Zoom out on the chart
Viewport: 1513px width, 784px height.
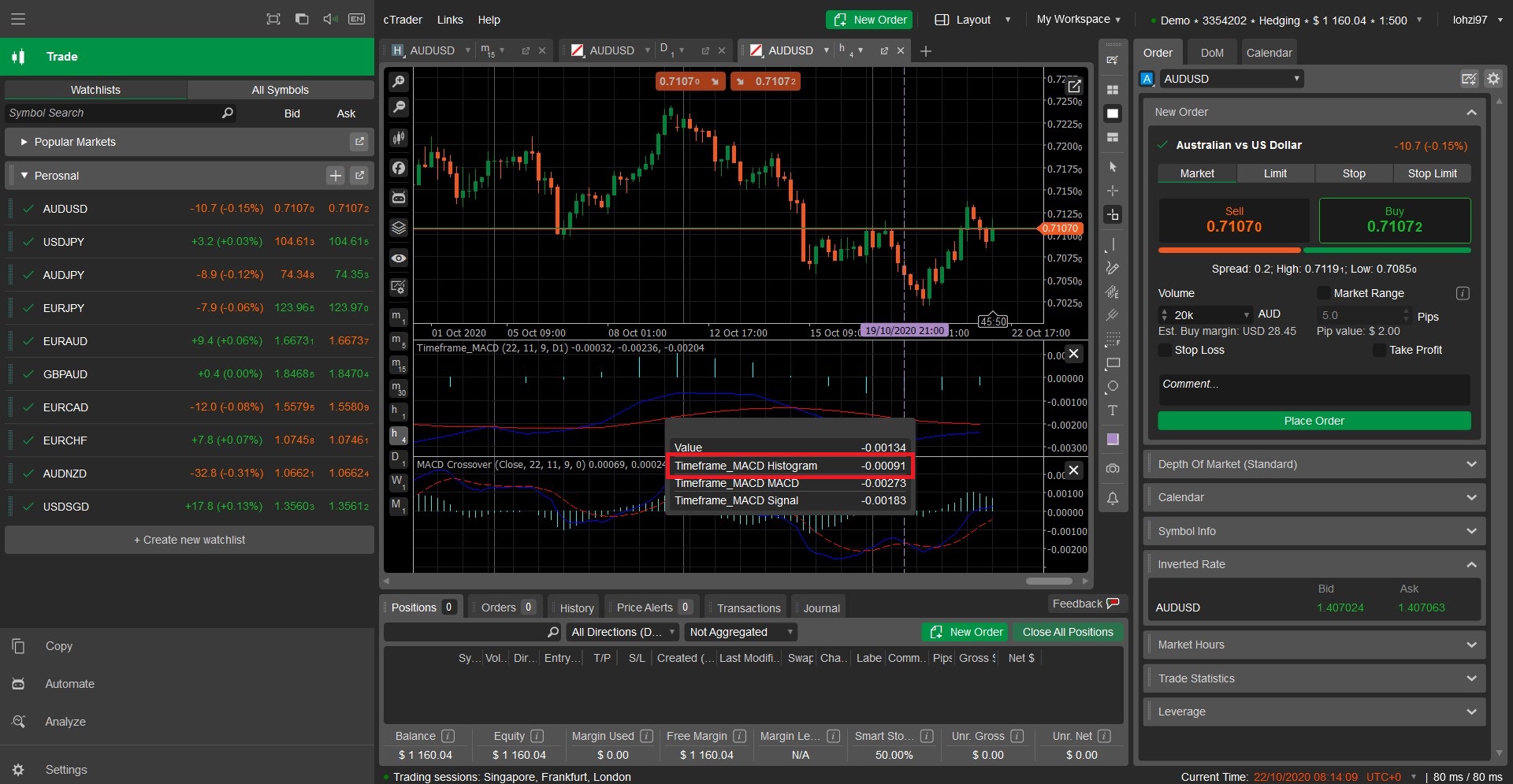coord(399,107)
